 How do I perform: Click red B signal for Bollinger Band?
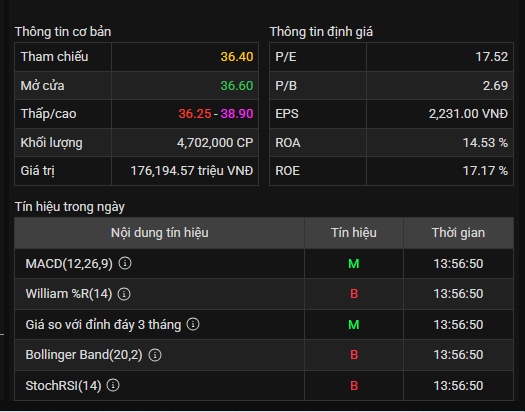[354, 355]
